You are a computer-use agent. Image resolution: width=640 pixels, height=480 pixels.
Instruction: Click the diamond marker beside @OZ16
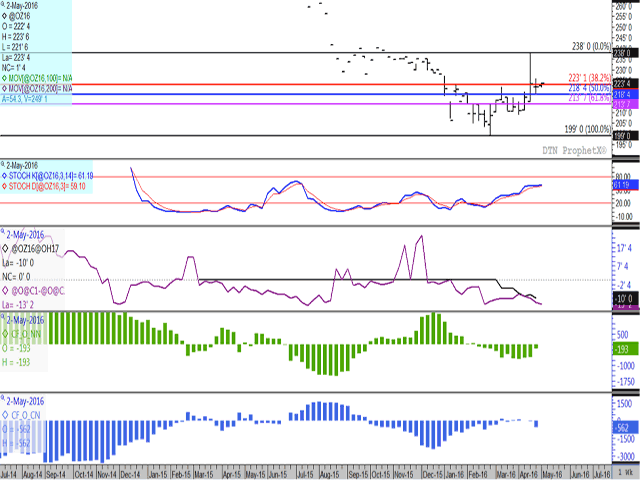click(x=5, y=16)
